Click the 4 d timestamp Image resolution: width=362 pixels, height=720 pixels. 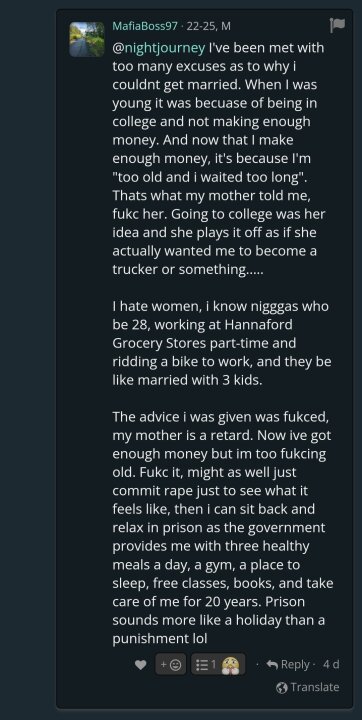(x=331, y=664)
